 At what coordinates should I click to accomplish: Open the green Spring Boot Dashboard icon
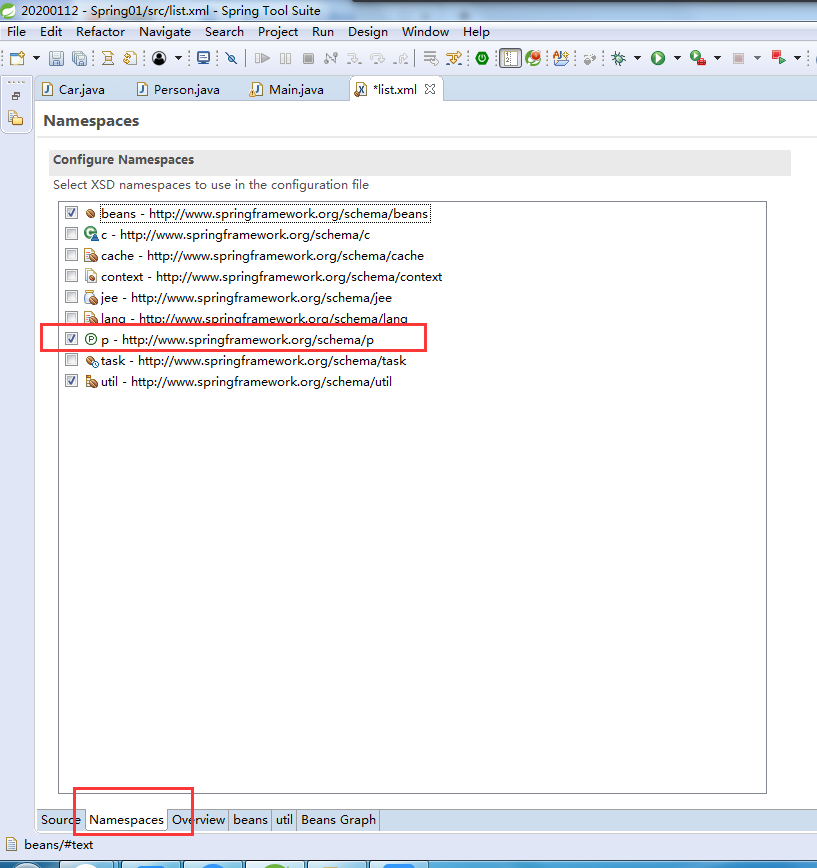[x=482, y=58]
